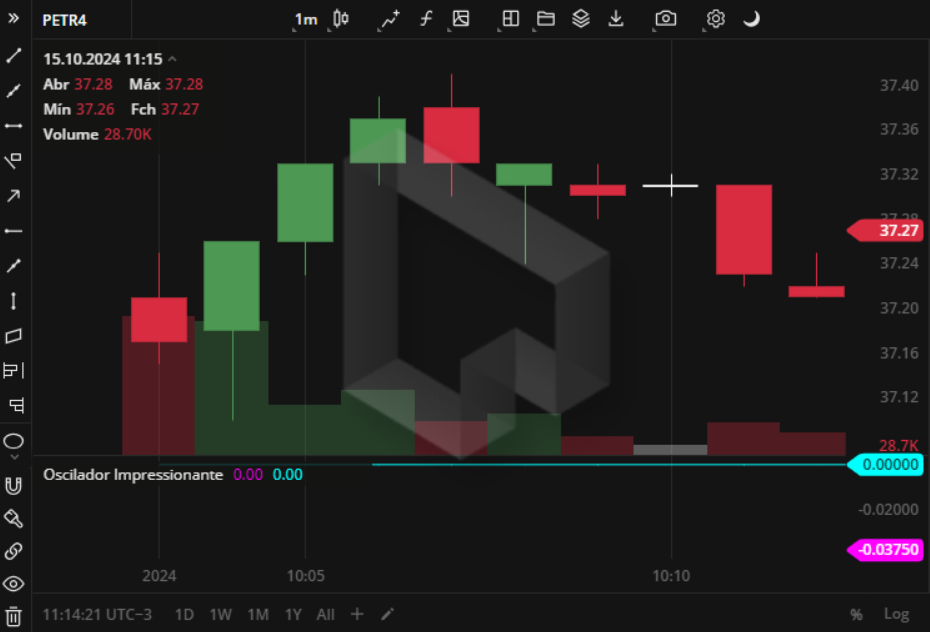Add a custom range with plus button

point(357,614)
